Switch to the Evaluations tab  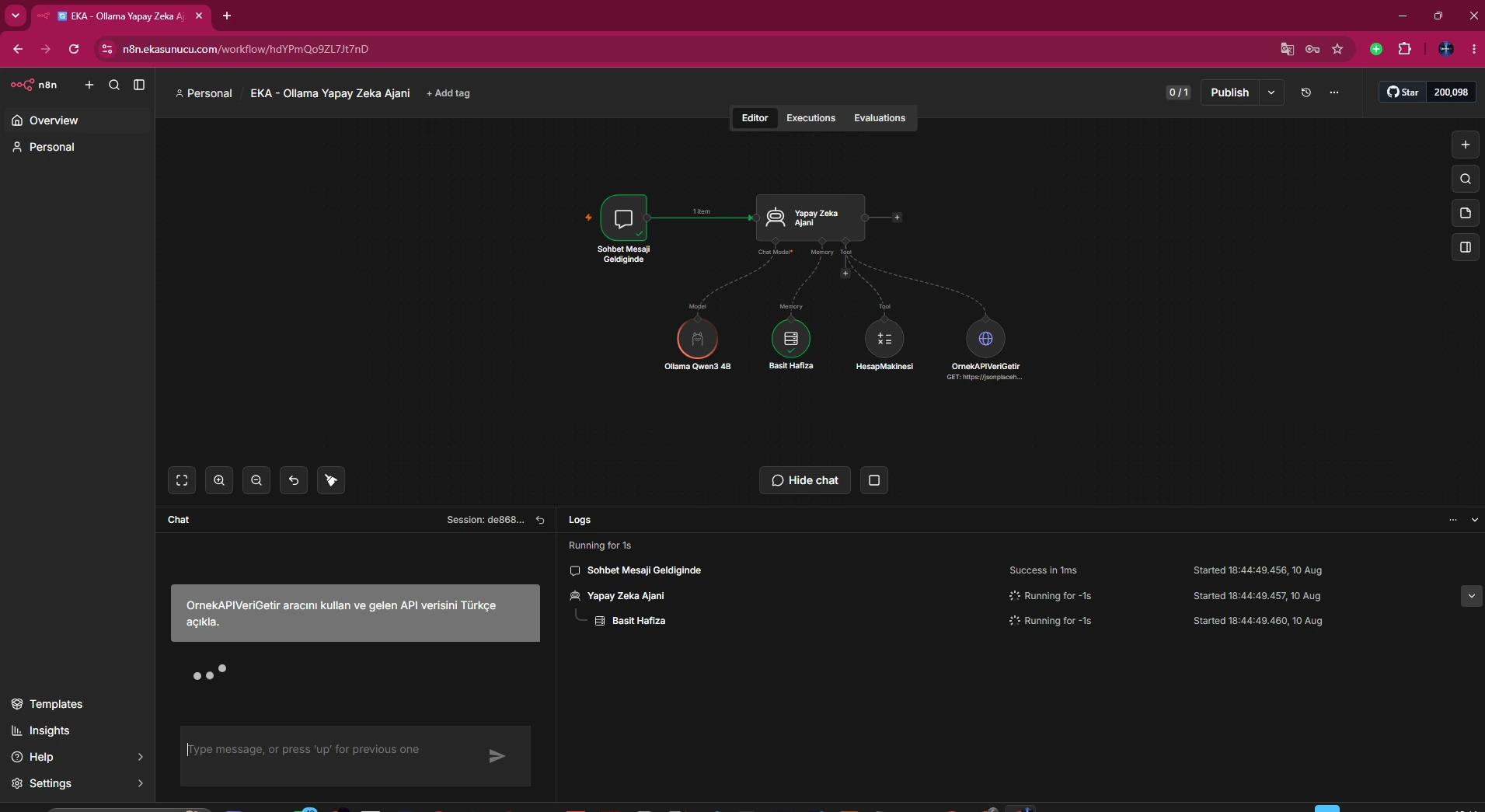[x=880, y=118]
